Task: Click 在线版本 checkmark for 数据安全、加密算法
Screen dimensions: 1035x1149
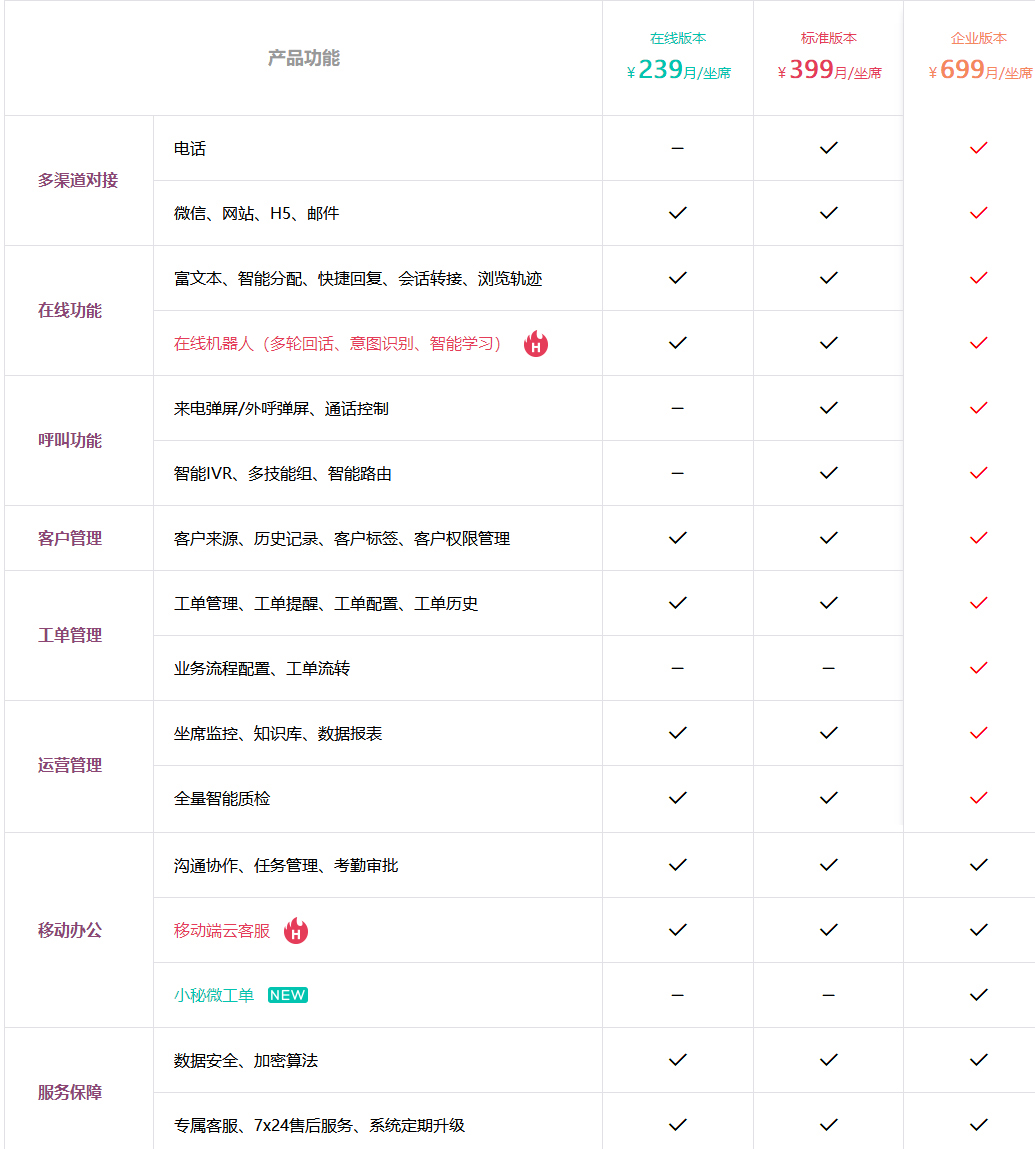Action: pos(677,1060)
